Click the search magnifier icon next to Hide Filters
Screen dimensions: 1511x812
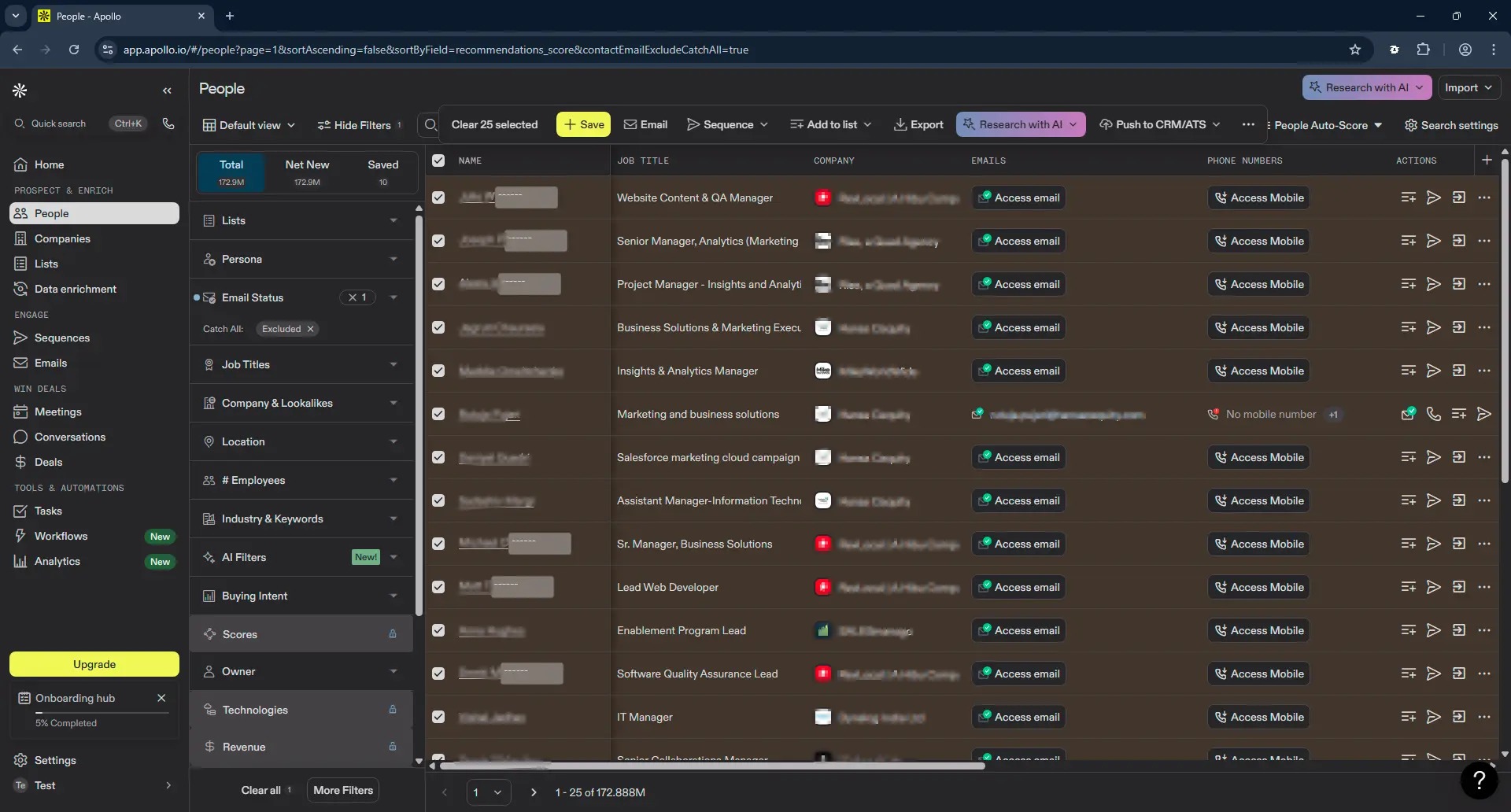click(430, 124)
